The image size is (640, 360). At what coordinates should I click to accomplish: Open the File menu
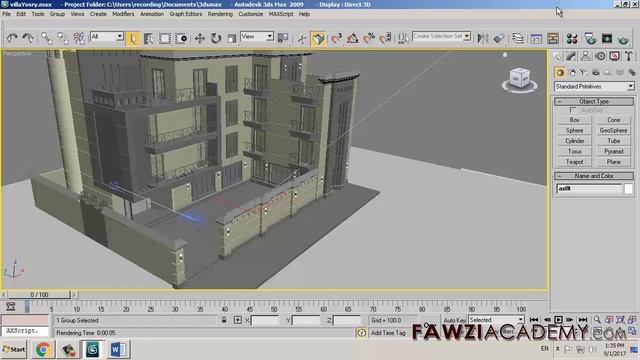tap(7, 14)
